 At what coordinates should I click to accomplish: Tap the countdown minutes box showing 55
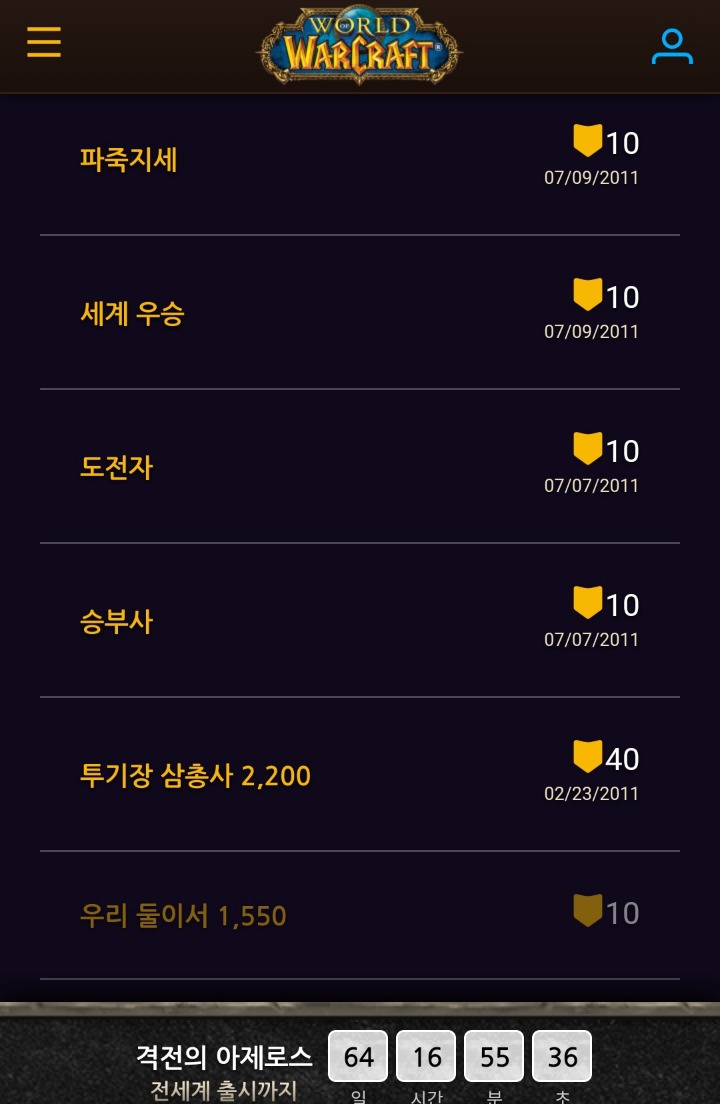point(494,1057)
